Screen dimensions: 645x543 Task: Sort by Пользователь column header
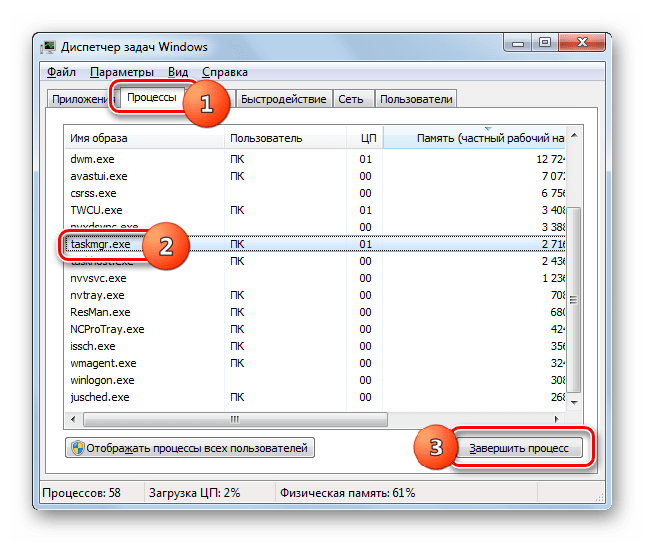pos(285,138)
